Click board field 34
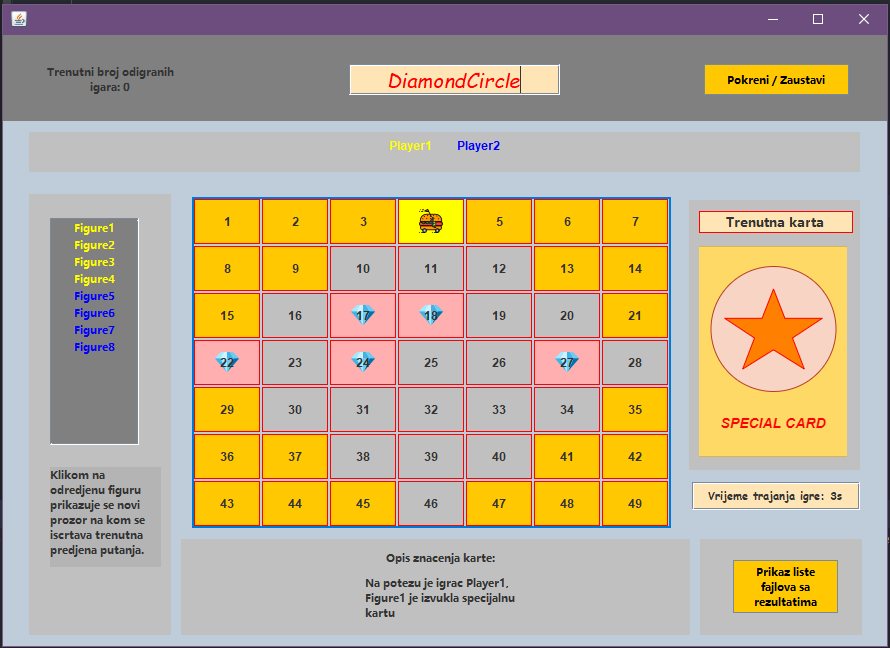The height and width of the screenshot is (648, 890). (x=566, y=410)
